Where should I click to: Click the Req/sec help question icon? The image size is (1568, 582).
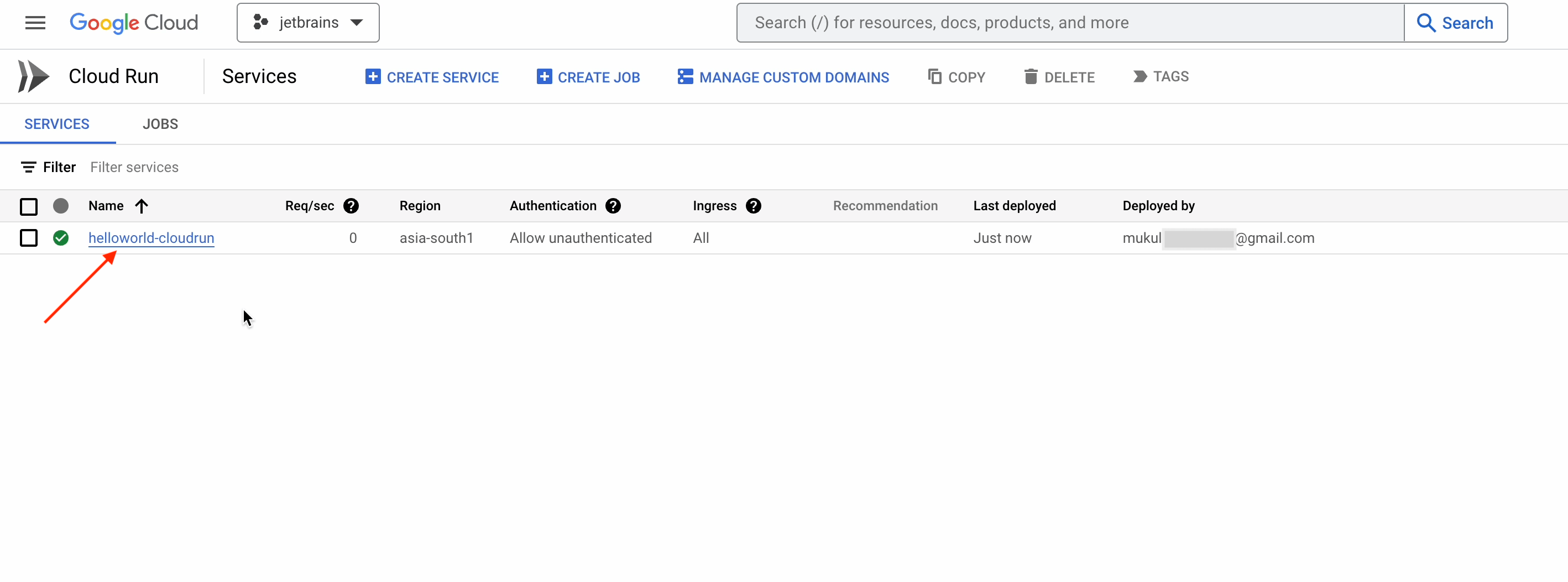(x=351, y=206)
